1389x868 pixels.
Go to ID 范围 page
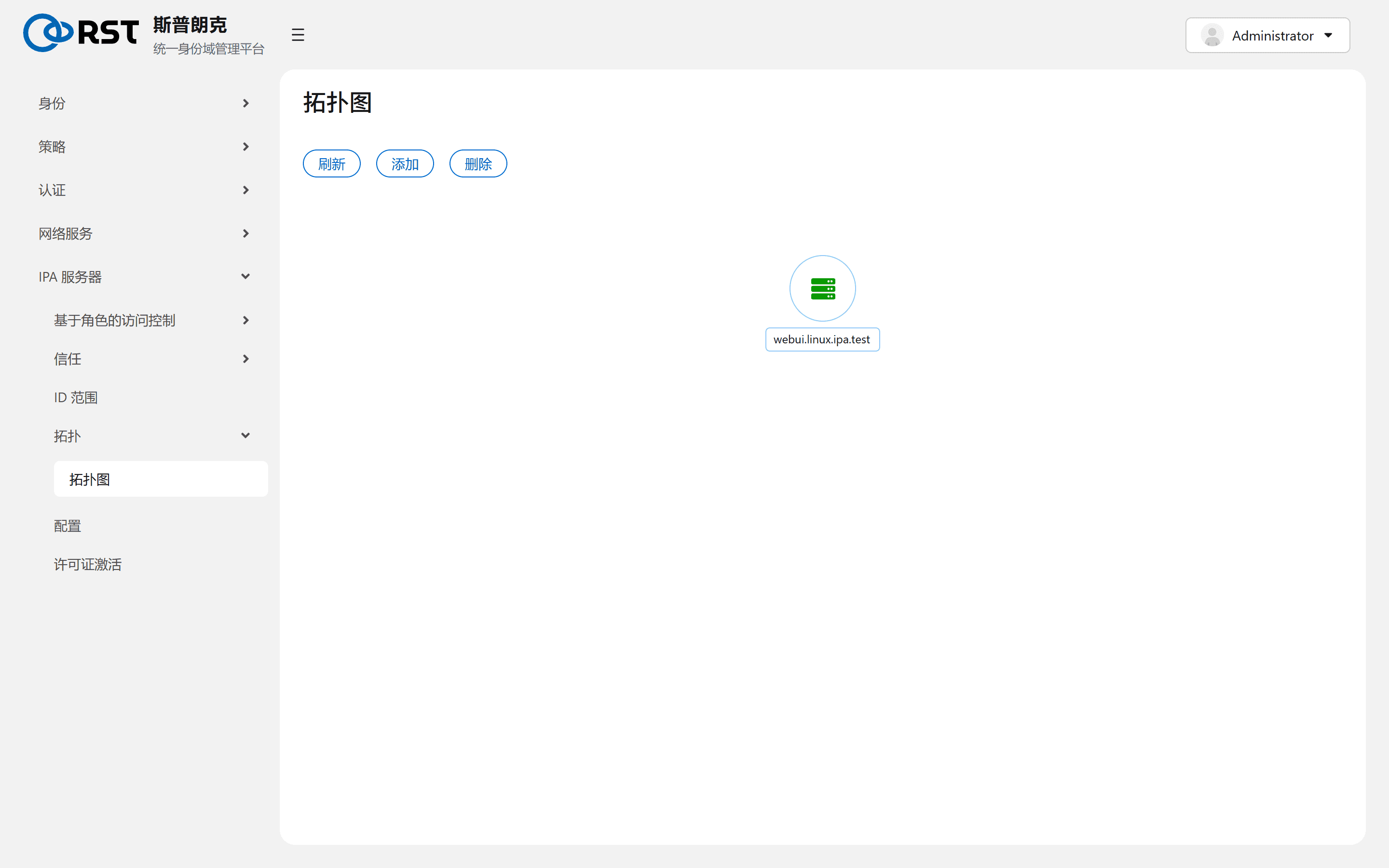pos(76,397)
